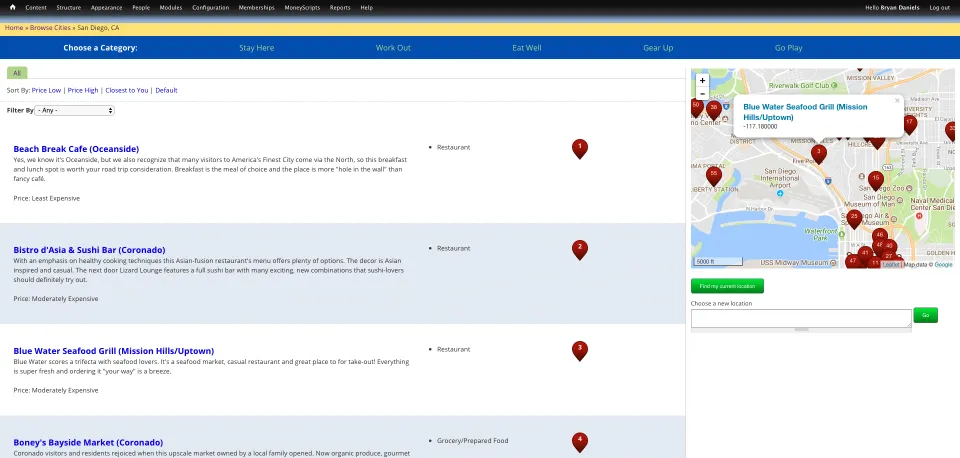
Task: Choose the Go Play category
Action: click(x=789, y=48)
